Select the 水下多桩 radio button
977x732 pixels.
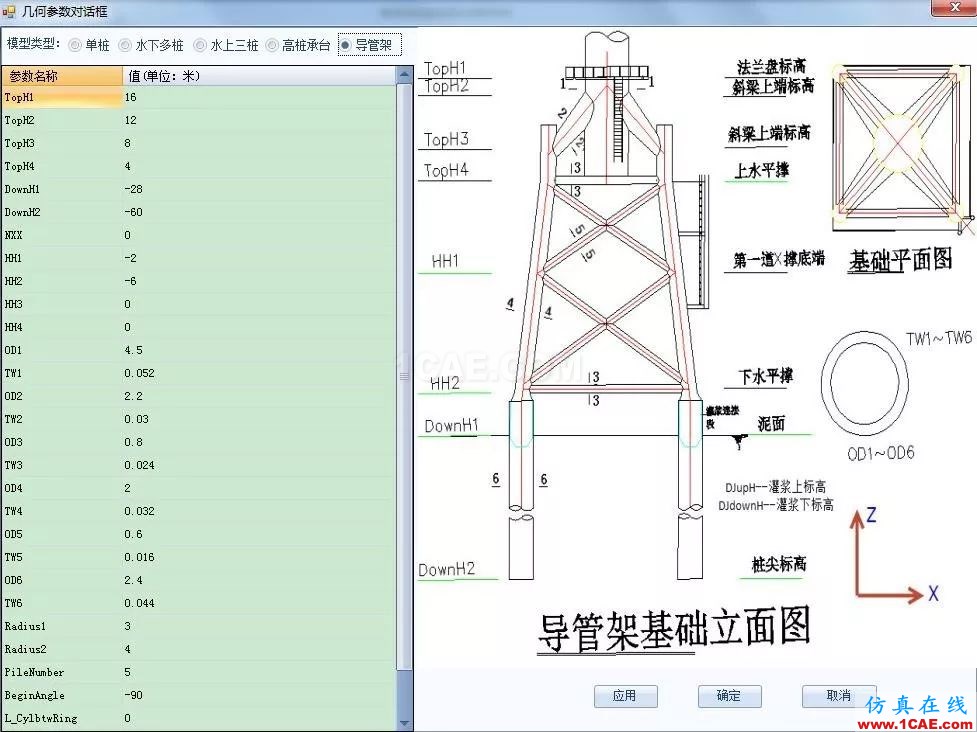coord(151,45)
